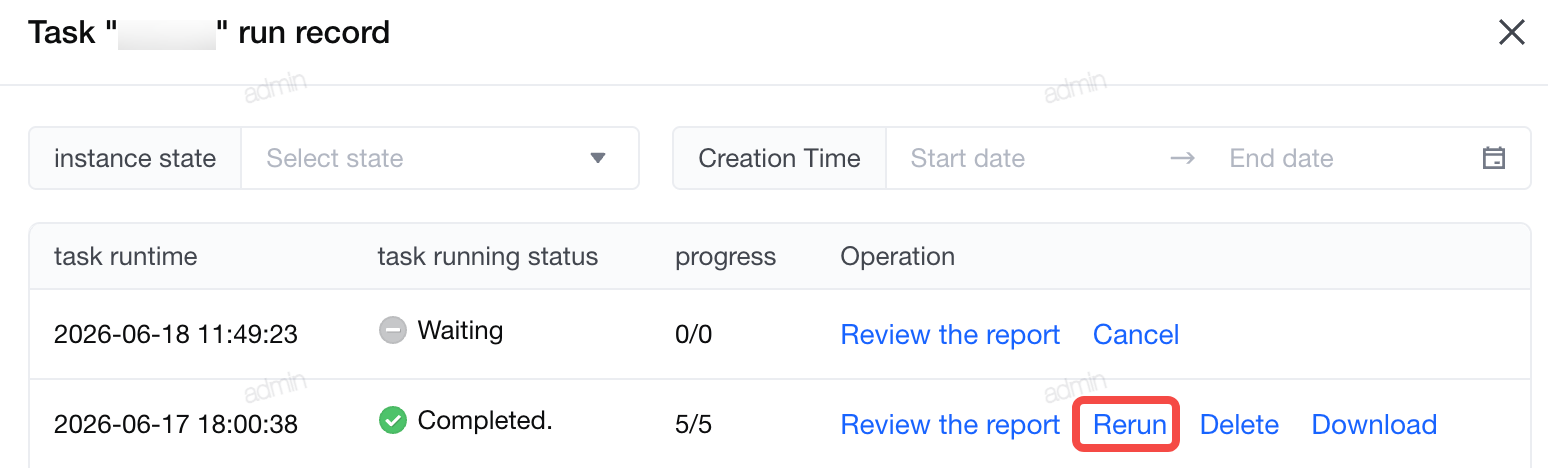1548x468 pixels.
Task: Click the green Completed status icon
Action: (x=393, y=421)
